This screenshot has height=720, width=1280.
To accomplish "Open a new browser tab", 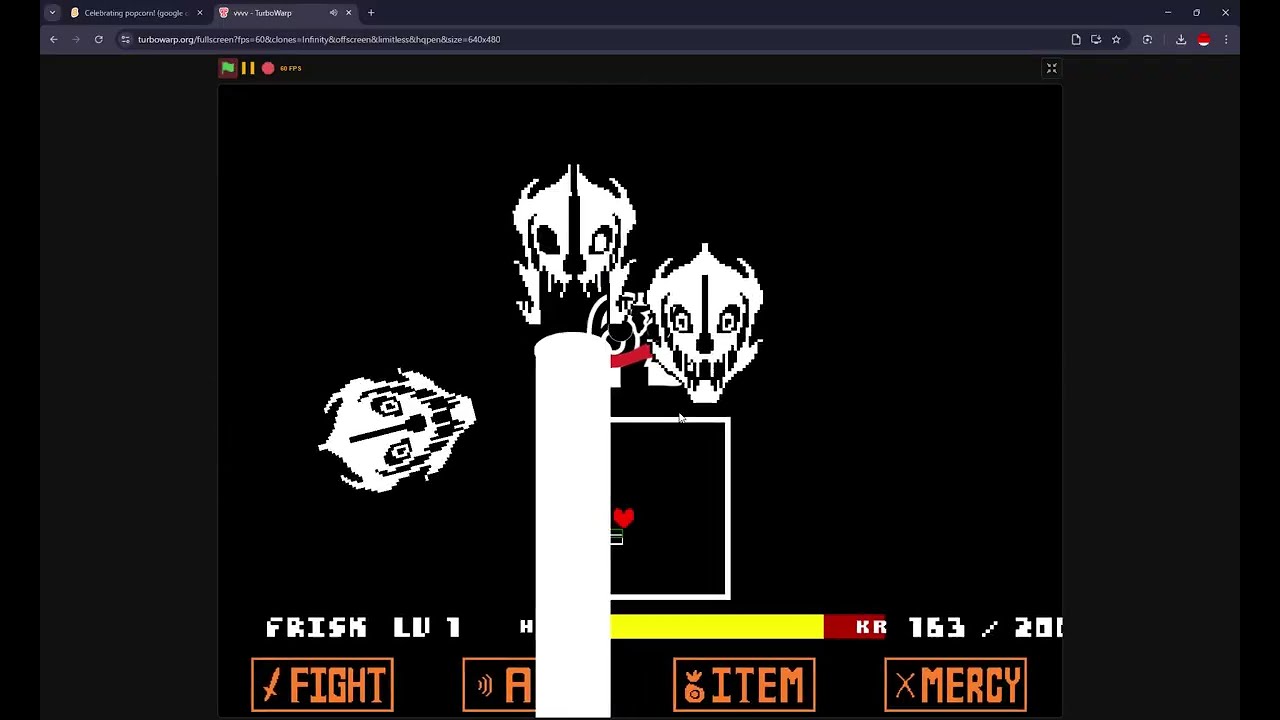I will point(371,13).
